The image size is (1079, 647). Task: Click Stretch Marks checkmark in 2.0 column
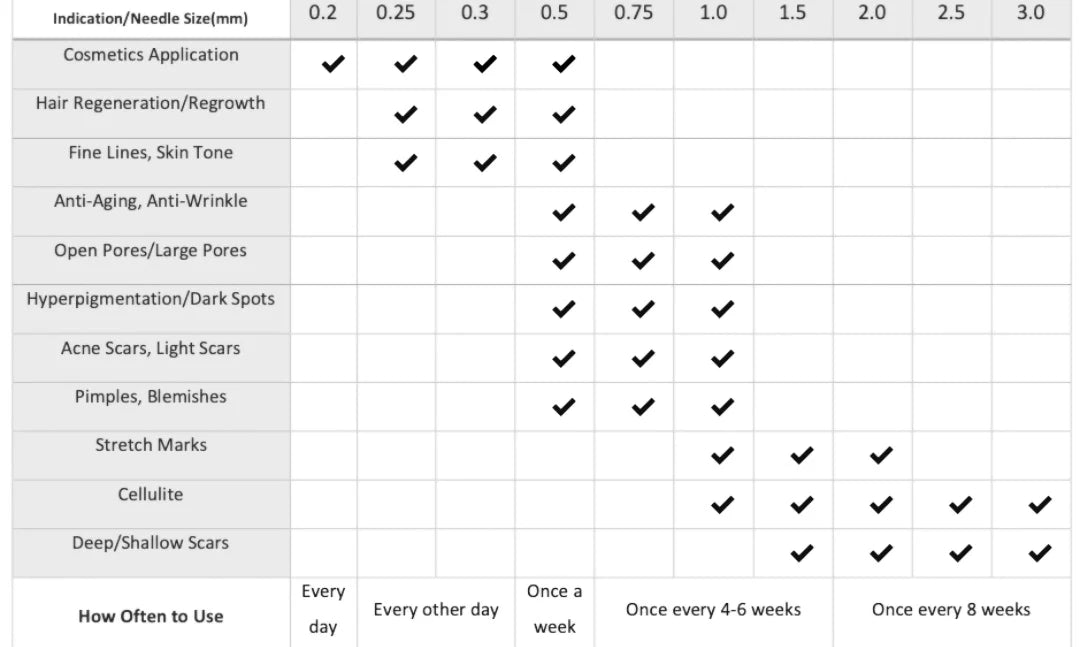pyautogui.click(x=880, y=456)
